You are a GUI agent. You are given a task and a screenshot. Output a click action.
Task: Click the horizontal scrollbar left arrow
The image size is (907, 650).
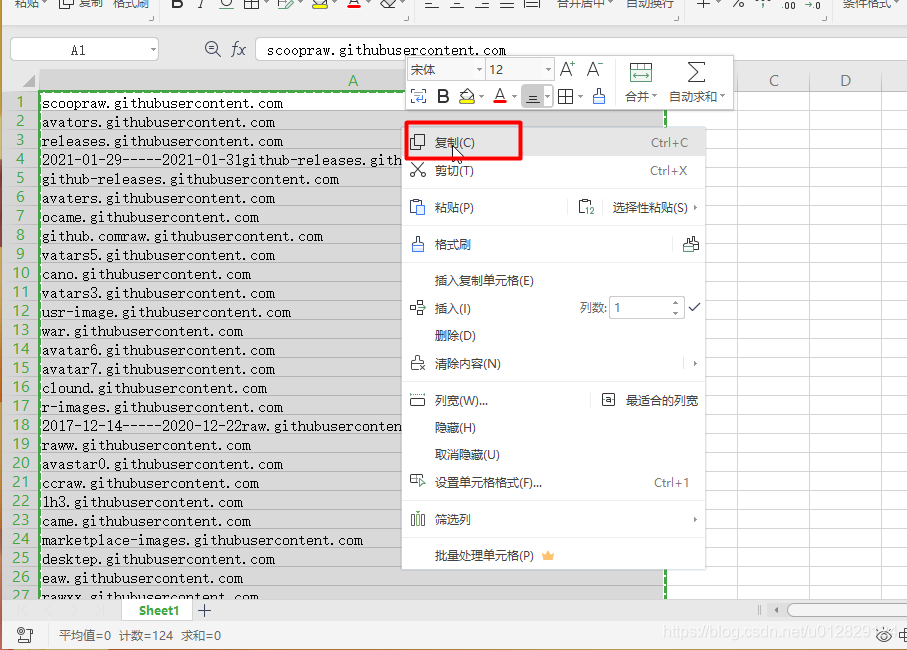point(776,610)
